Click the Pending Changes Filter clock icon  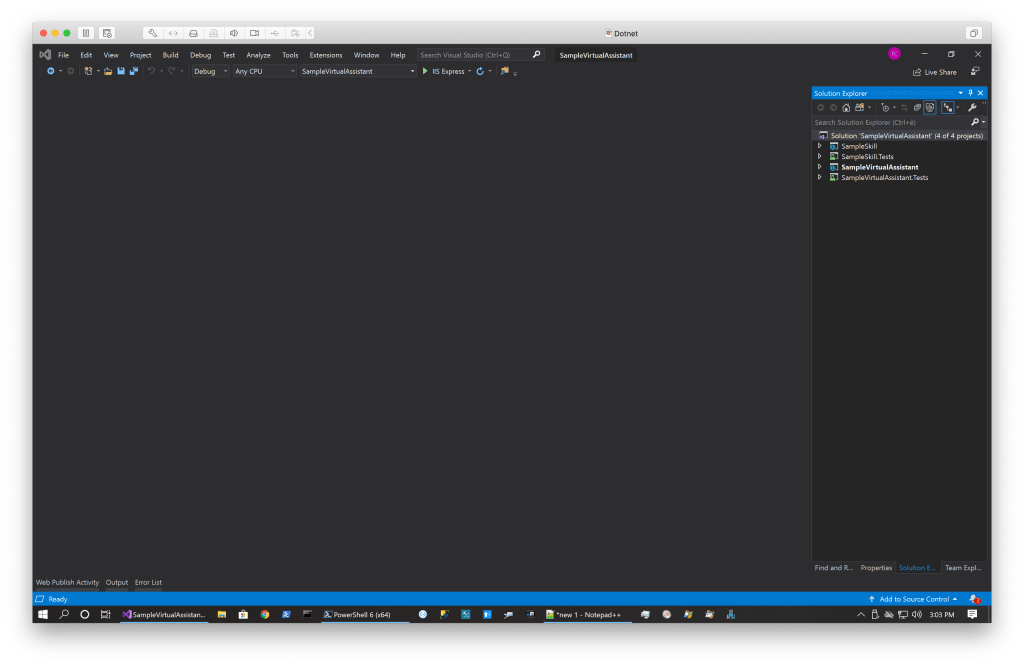point(884,107)
